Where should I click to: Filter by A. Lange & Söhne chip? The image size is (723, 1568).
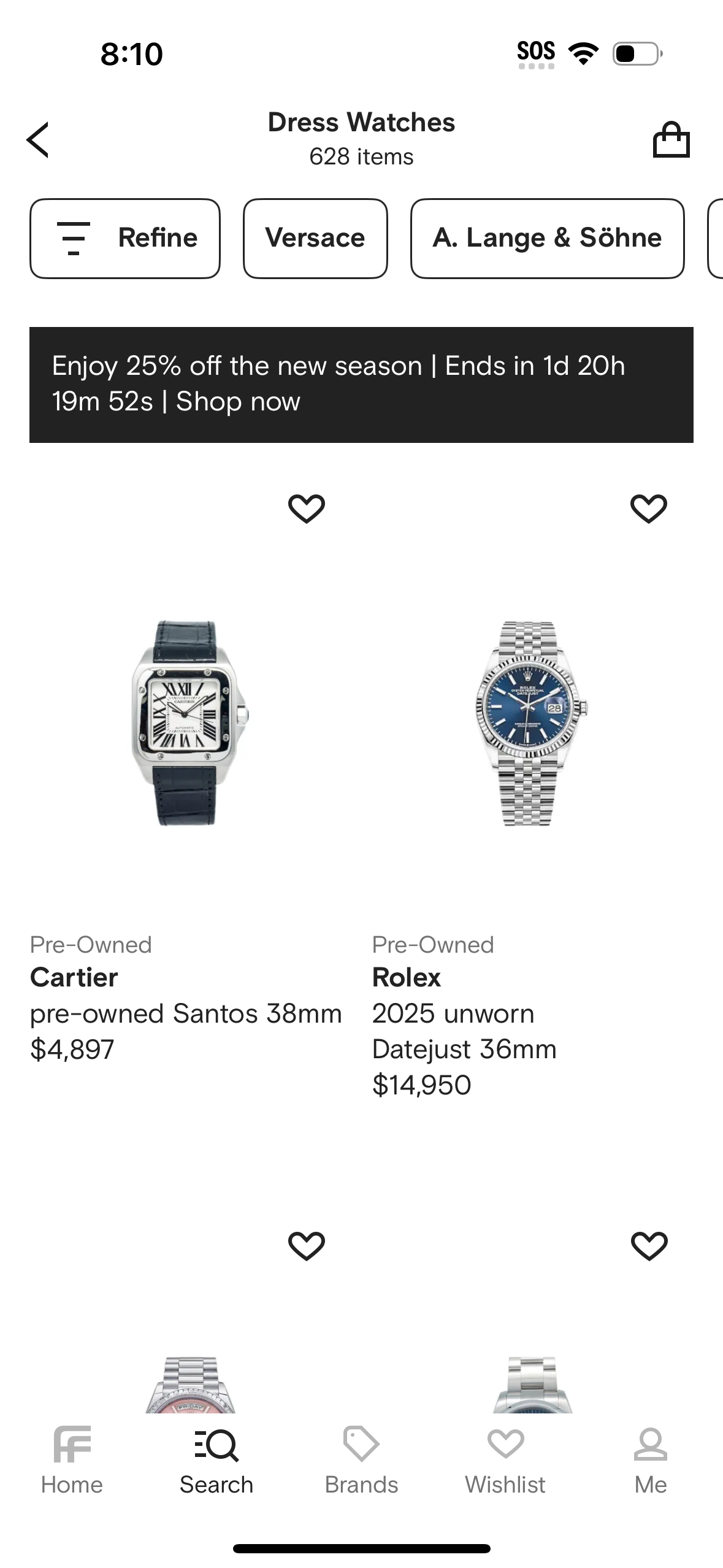tap(547, 238)
